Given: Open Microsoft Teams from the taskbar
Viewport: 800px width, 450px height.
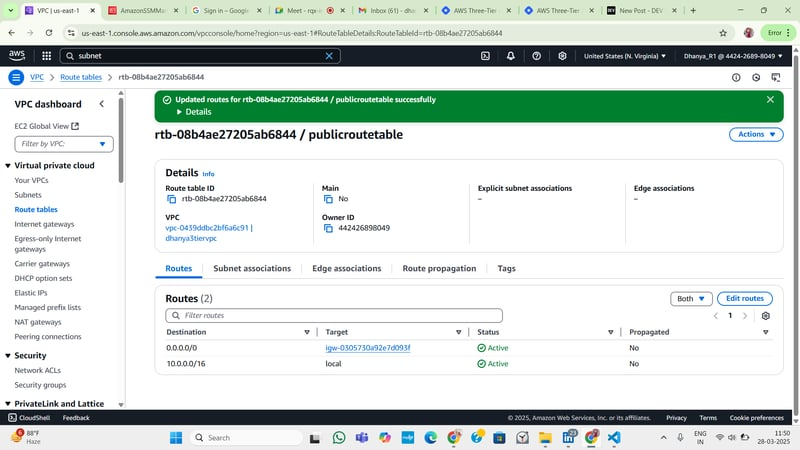Looking at the screenshot, I should 362,438.
